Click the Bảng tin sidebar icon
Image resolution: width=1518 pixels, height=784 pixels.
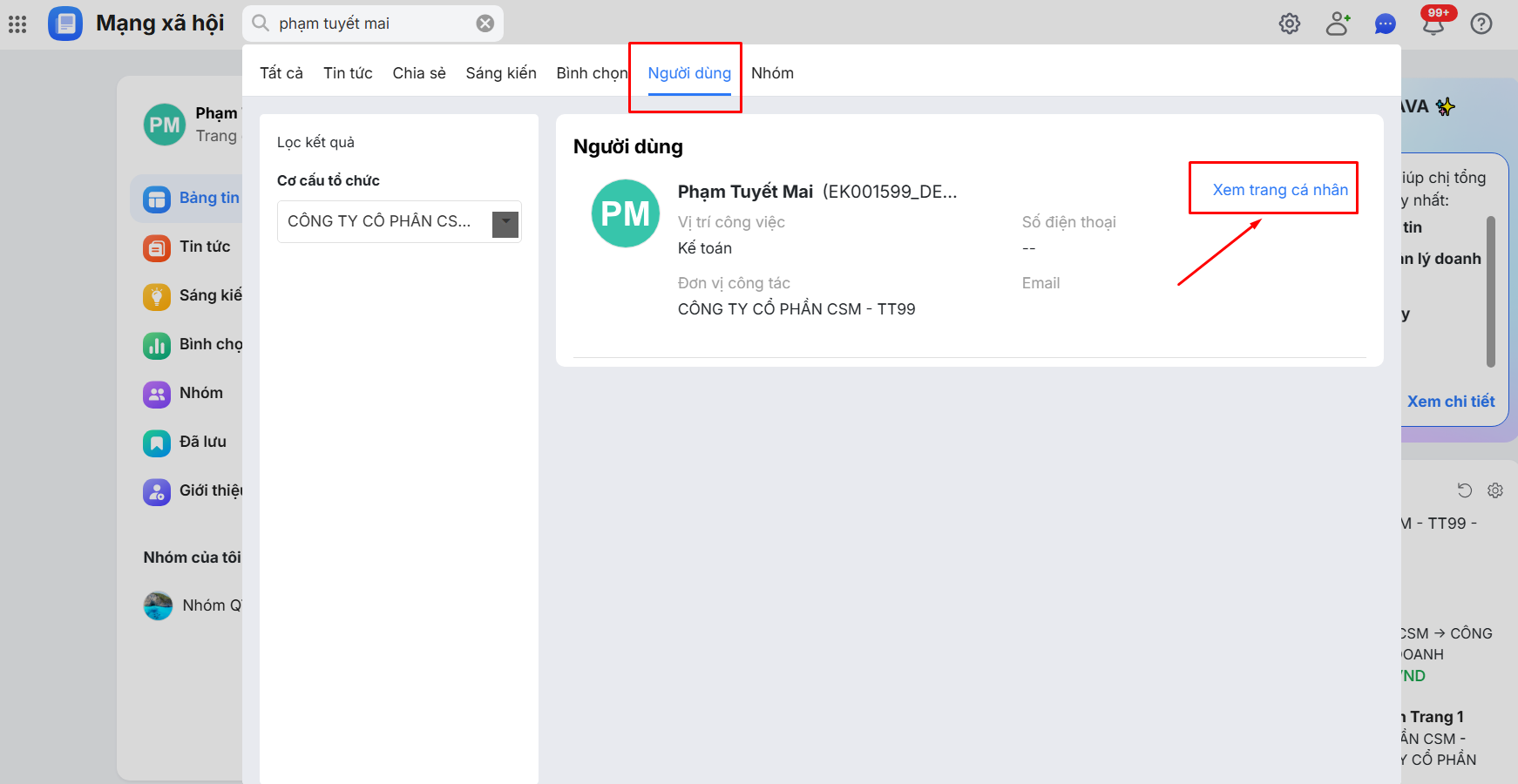pos(157,199)
